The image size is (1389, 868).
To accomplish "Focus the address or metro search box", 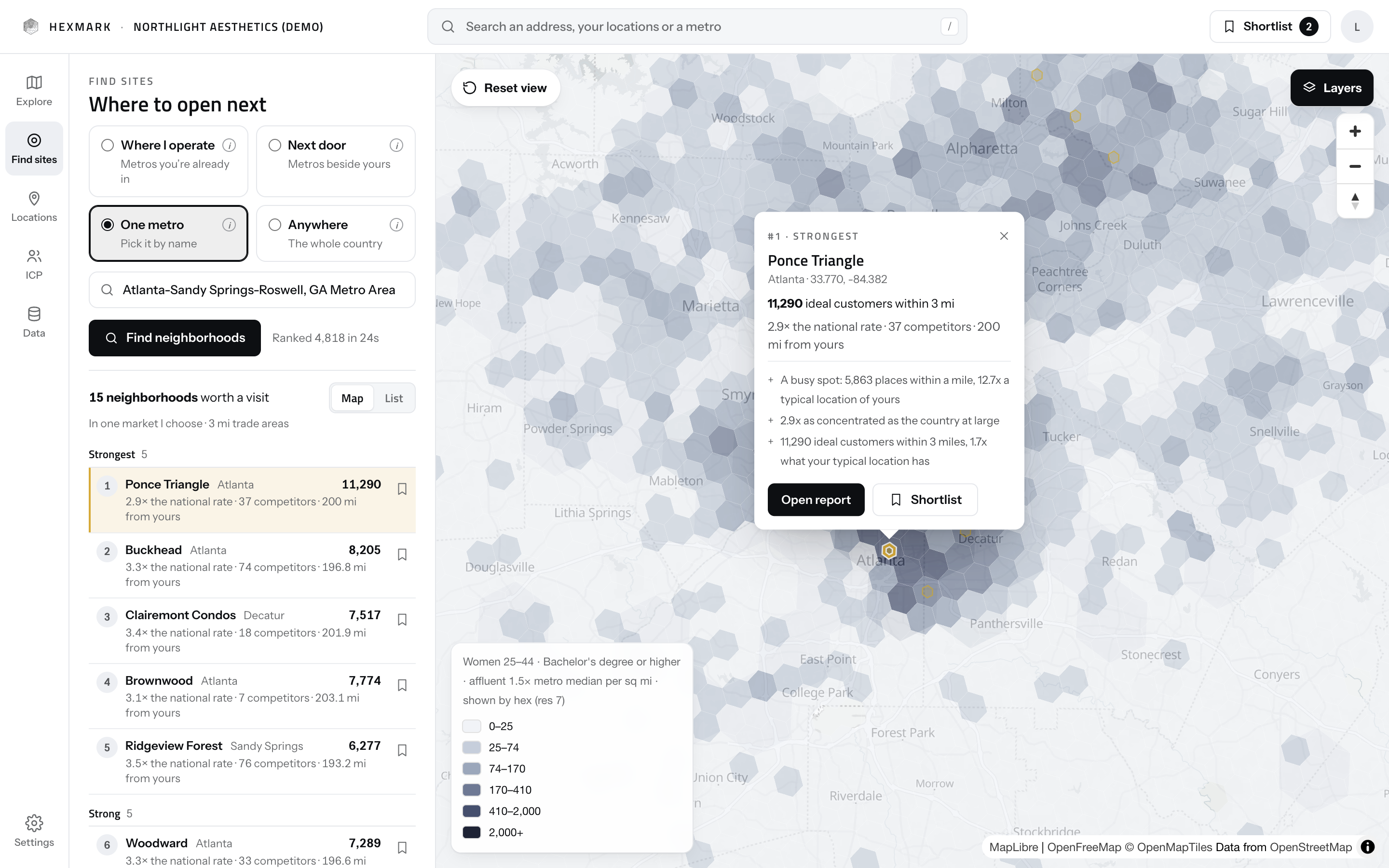I will point(697,27).
